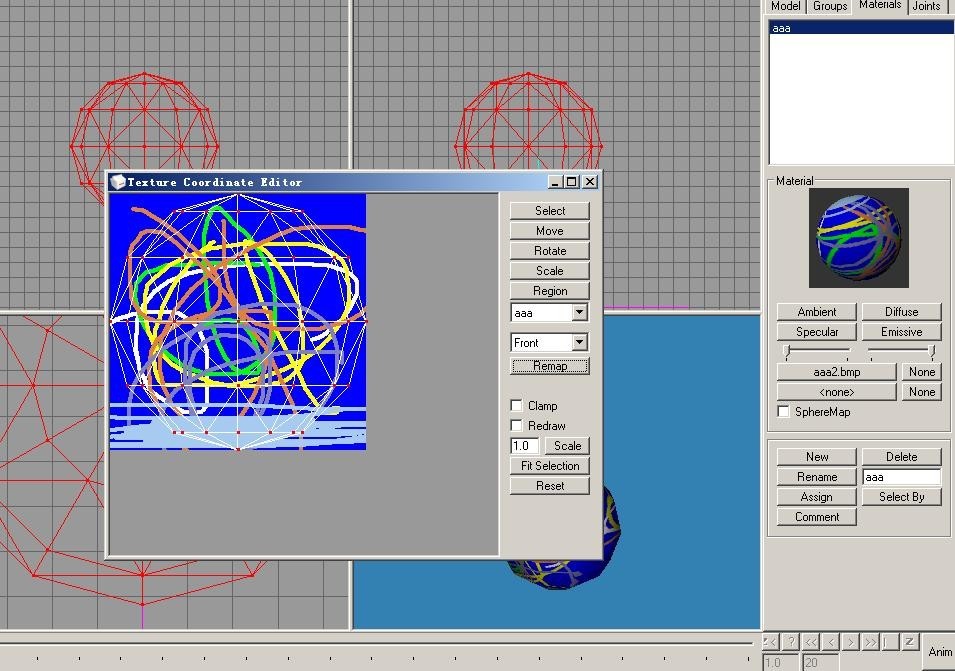This screenshot has width=955, height=671.
Task: Click None button beside <none> texture
Action: pos(922,392)
